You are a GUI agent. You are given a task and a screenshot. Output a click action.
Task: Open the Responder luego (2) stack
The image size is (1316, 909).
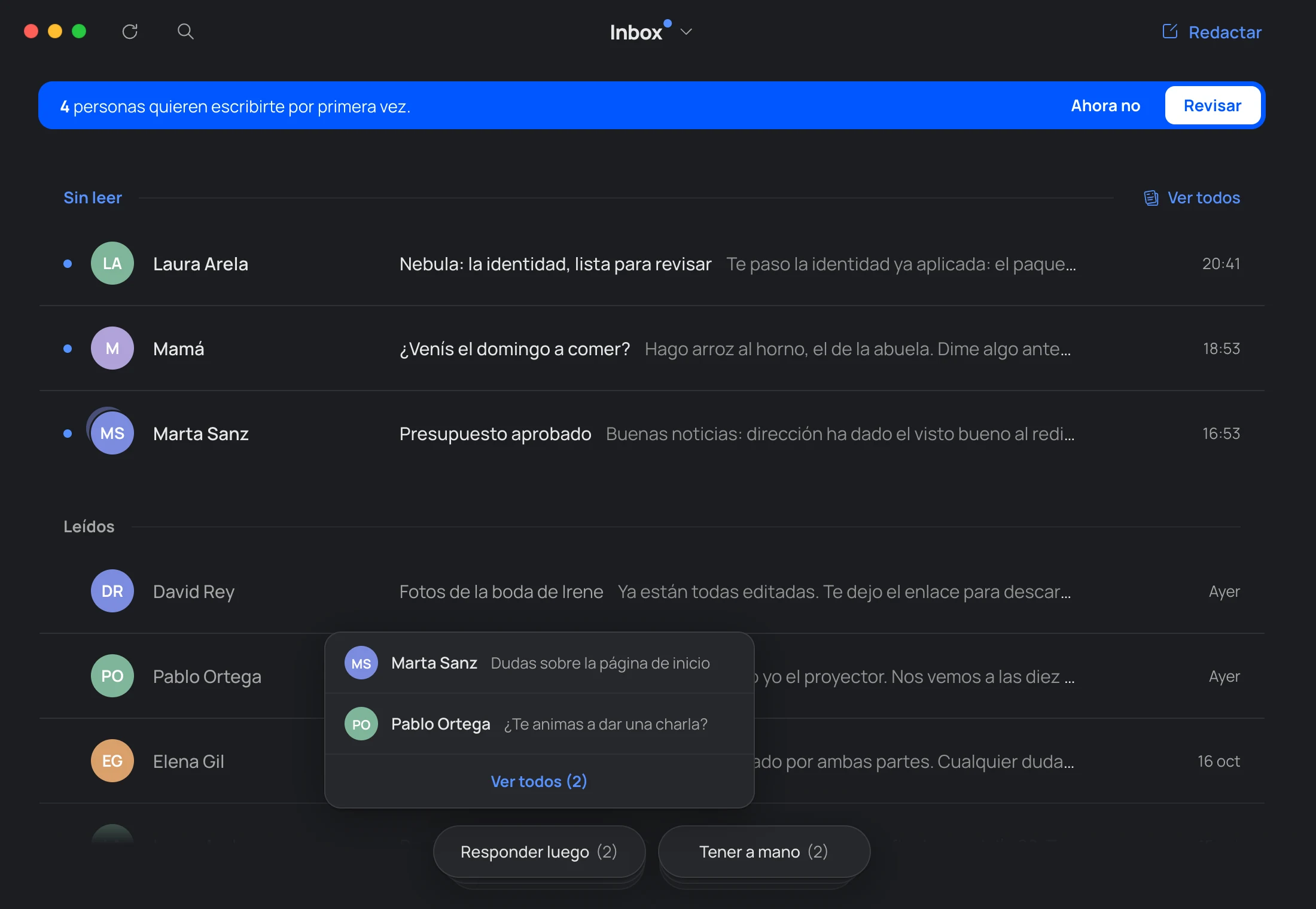pos(539,852)
